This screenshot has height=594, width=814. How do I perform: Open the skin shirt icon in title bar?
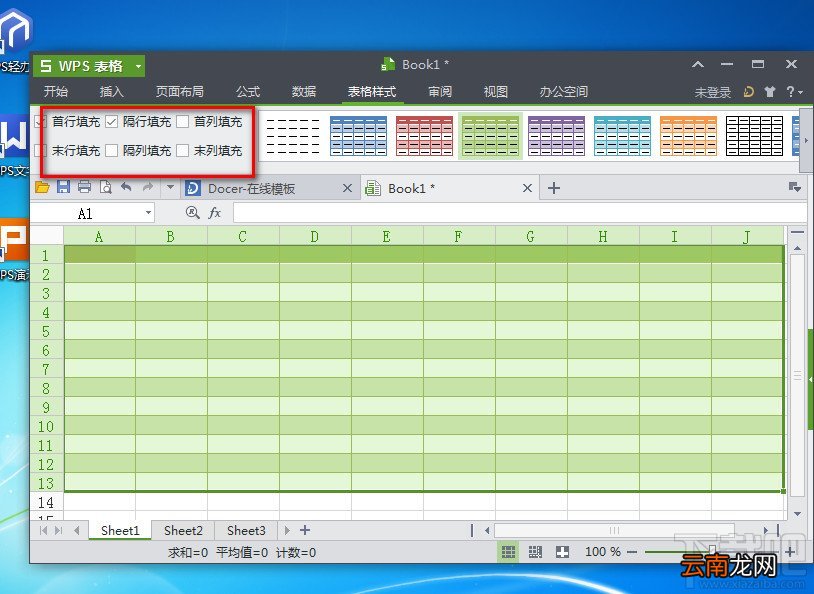pos(770,92)
